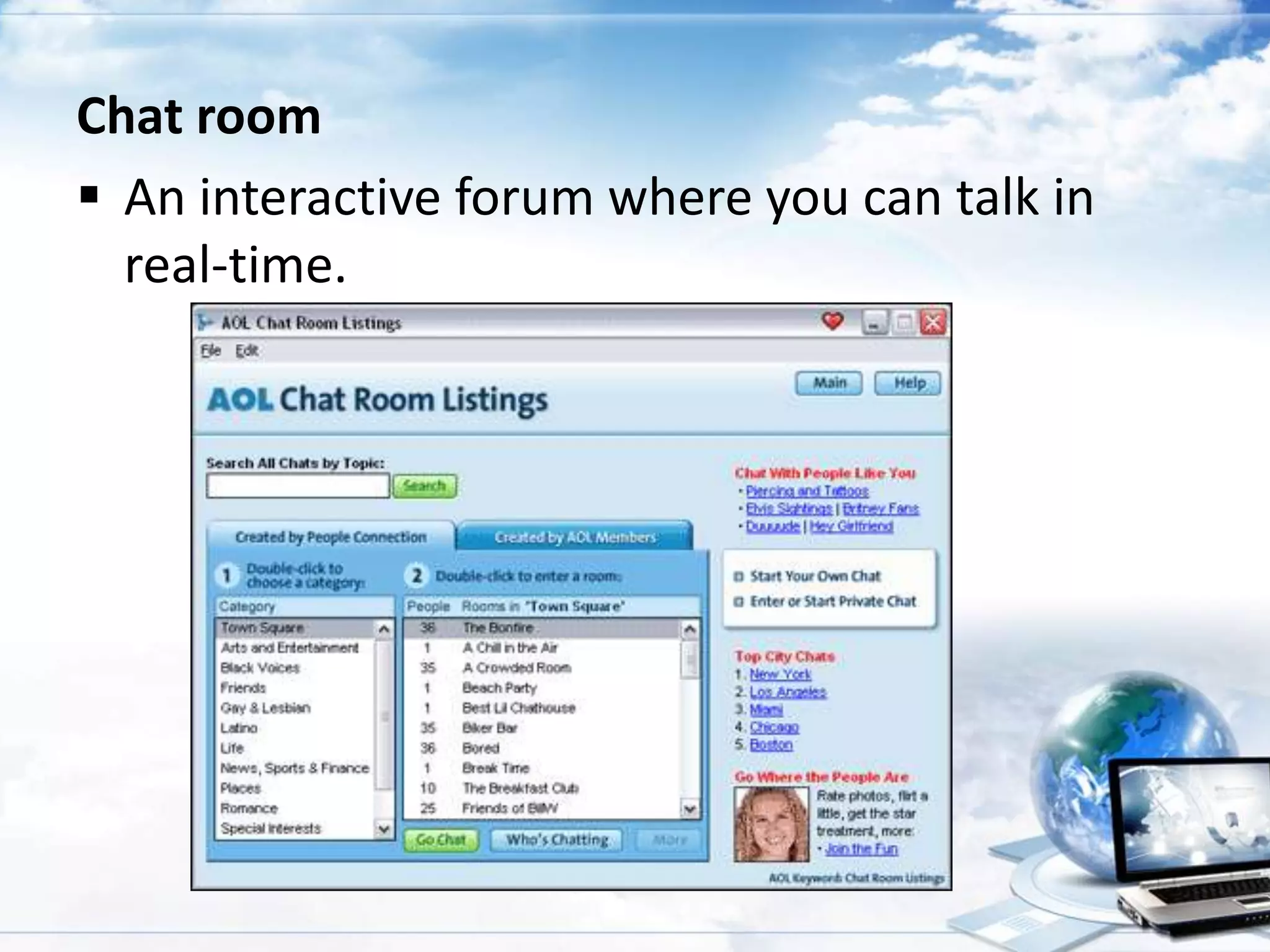The image size is (1270, 952).
Task: Click category list scroll down arrow
Action: coord(384,829)
